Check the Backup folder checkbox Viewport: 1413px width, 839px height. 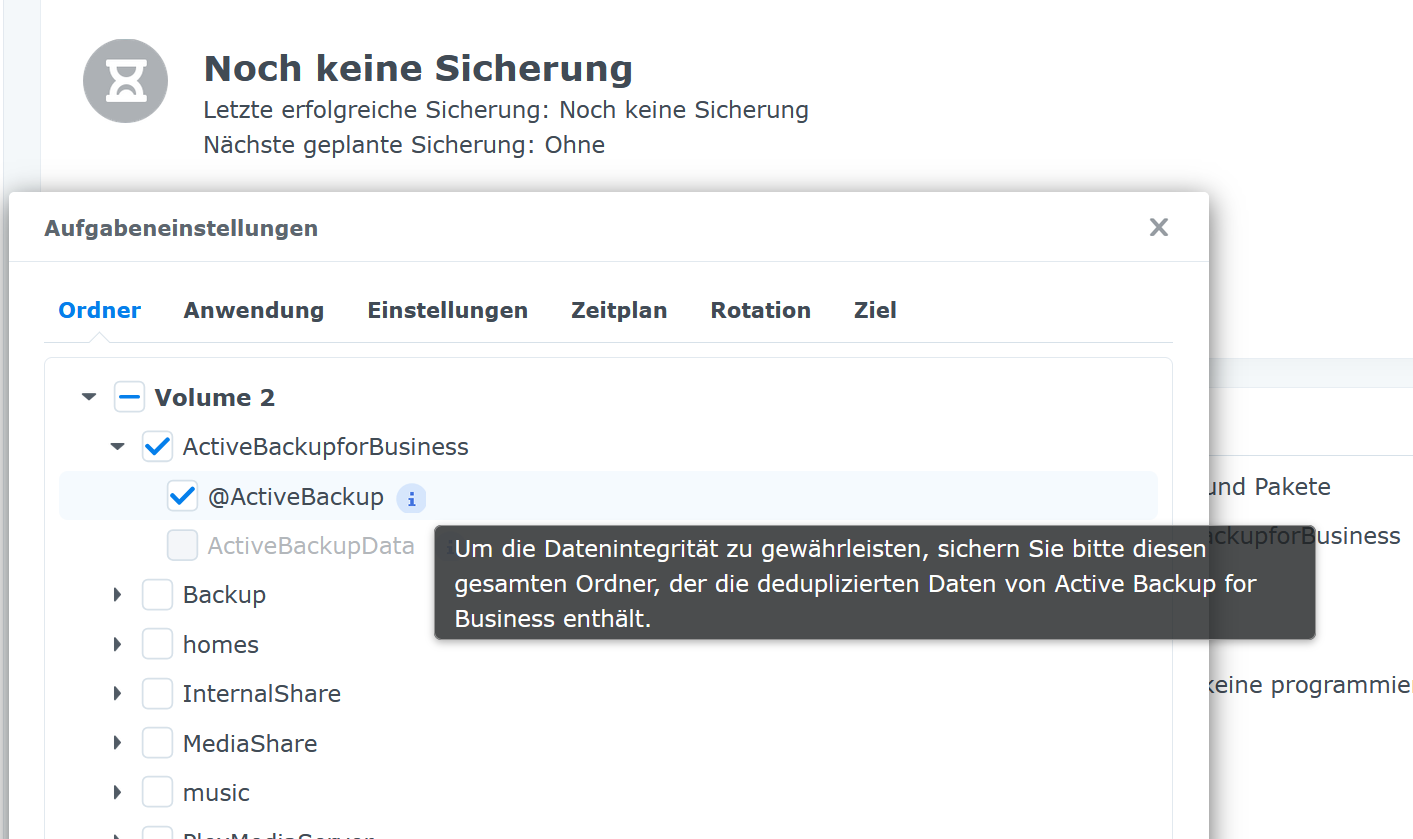tap(157, 593)
